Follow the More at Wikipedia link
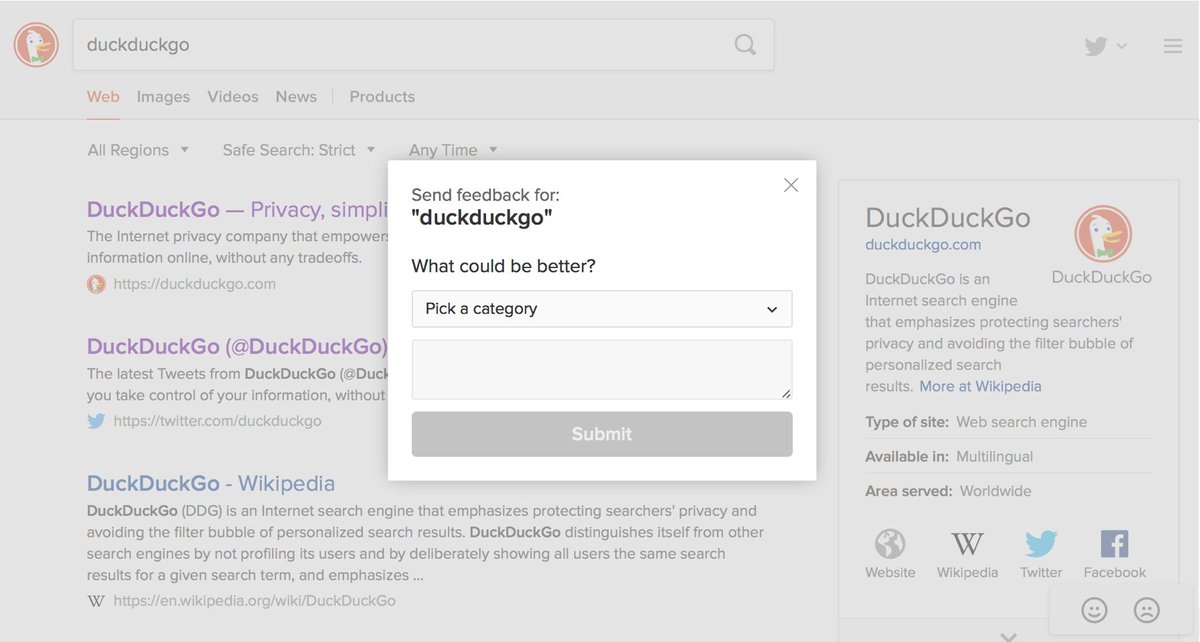 point(980,386)
